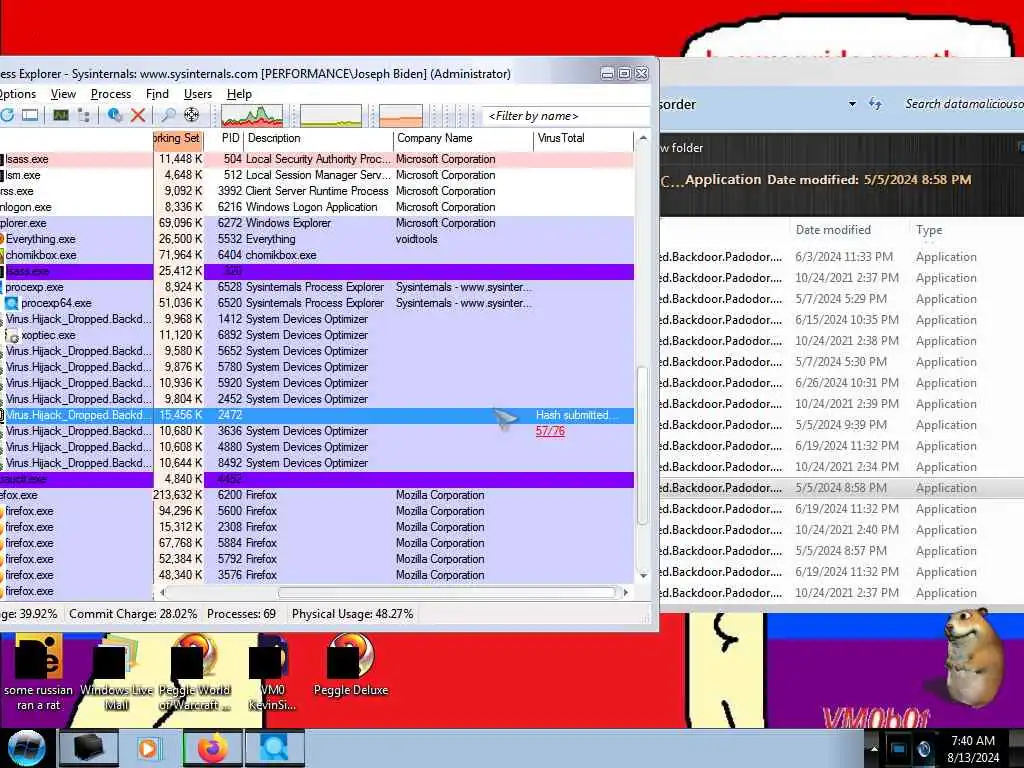
Task: Click the Physical Usage status bar entry
Action: click(353, 615)
